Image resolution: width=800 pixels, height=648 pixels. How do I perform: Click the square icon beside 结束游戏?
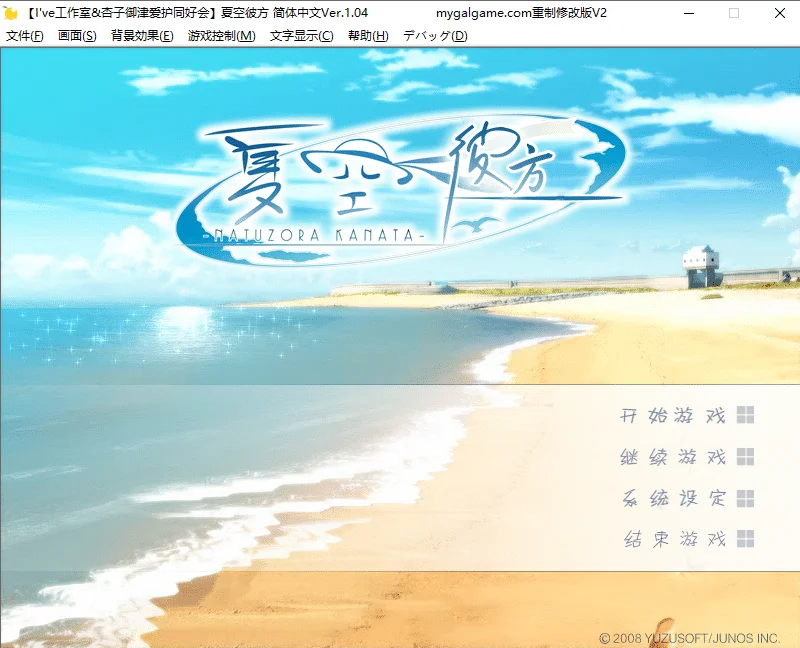click(745, 539)
